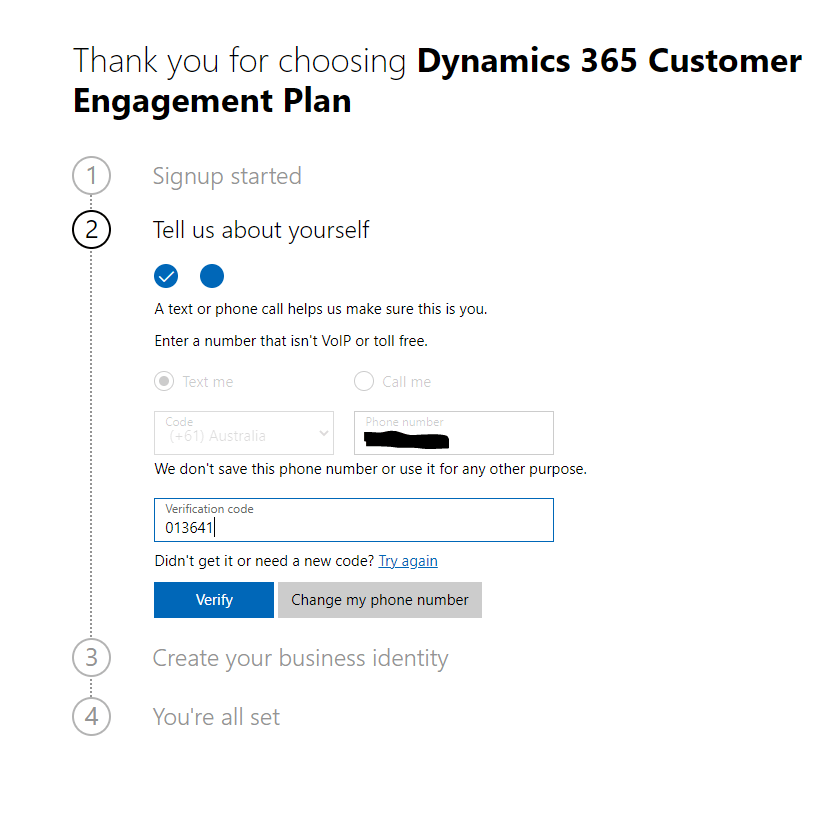
Task: Click into the Verification code field
Action: pos(353,520)
